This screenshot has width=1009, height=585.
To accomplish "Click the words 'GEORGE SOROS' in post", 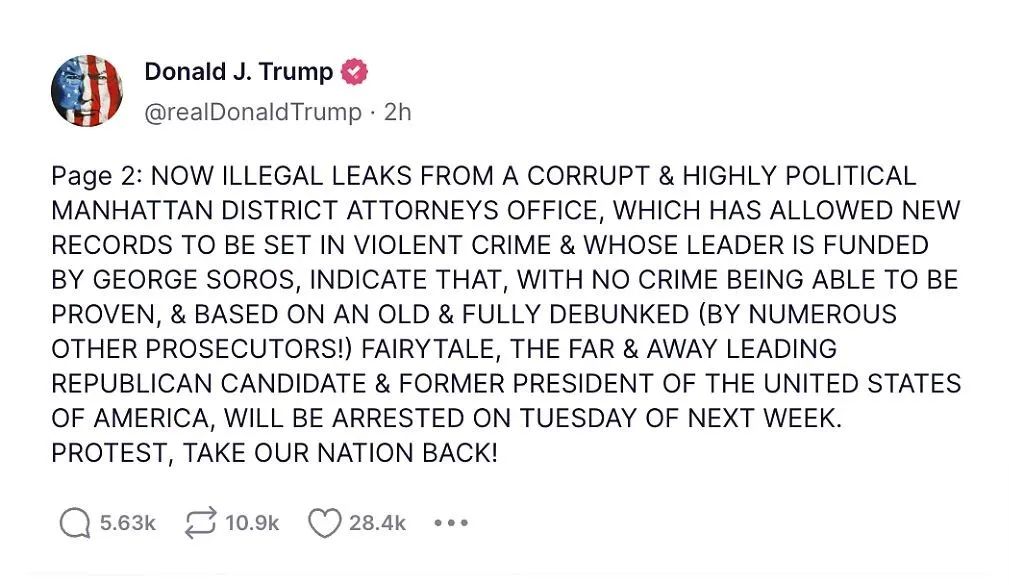I will [197, 279].
